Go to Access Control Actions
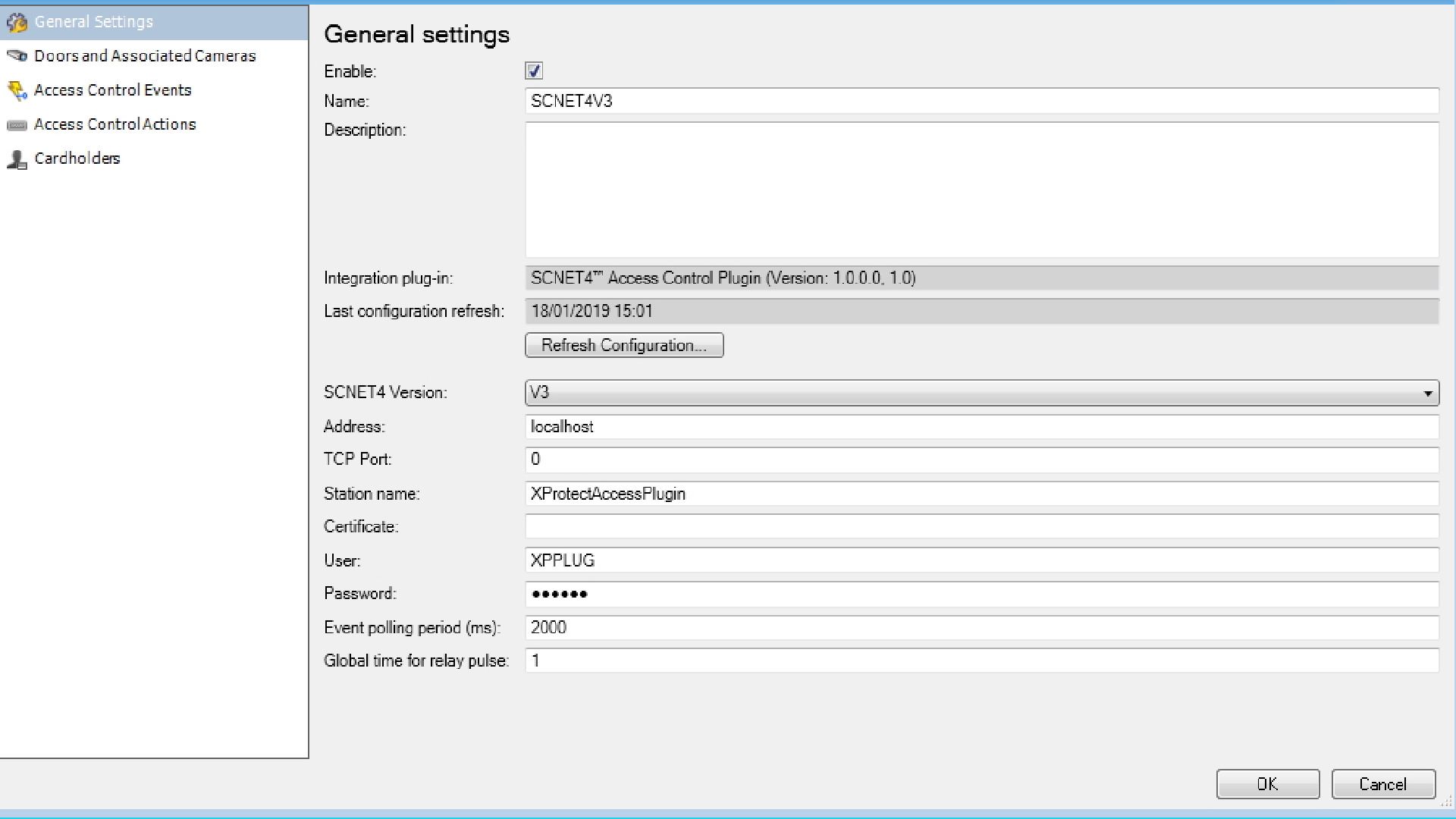 tap(154, 124)
